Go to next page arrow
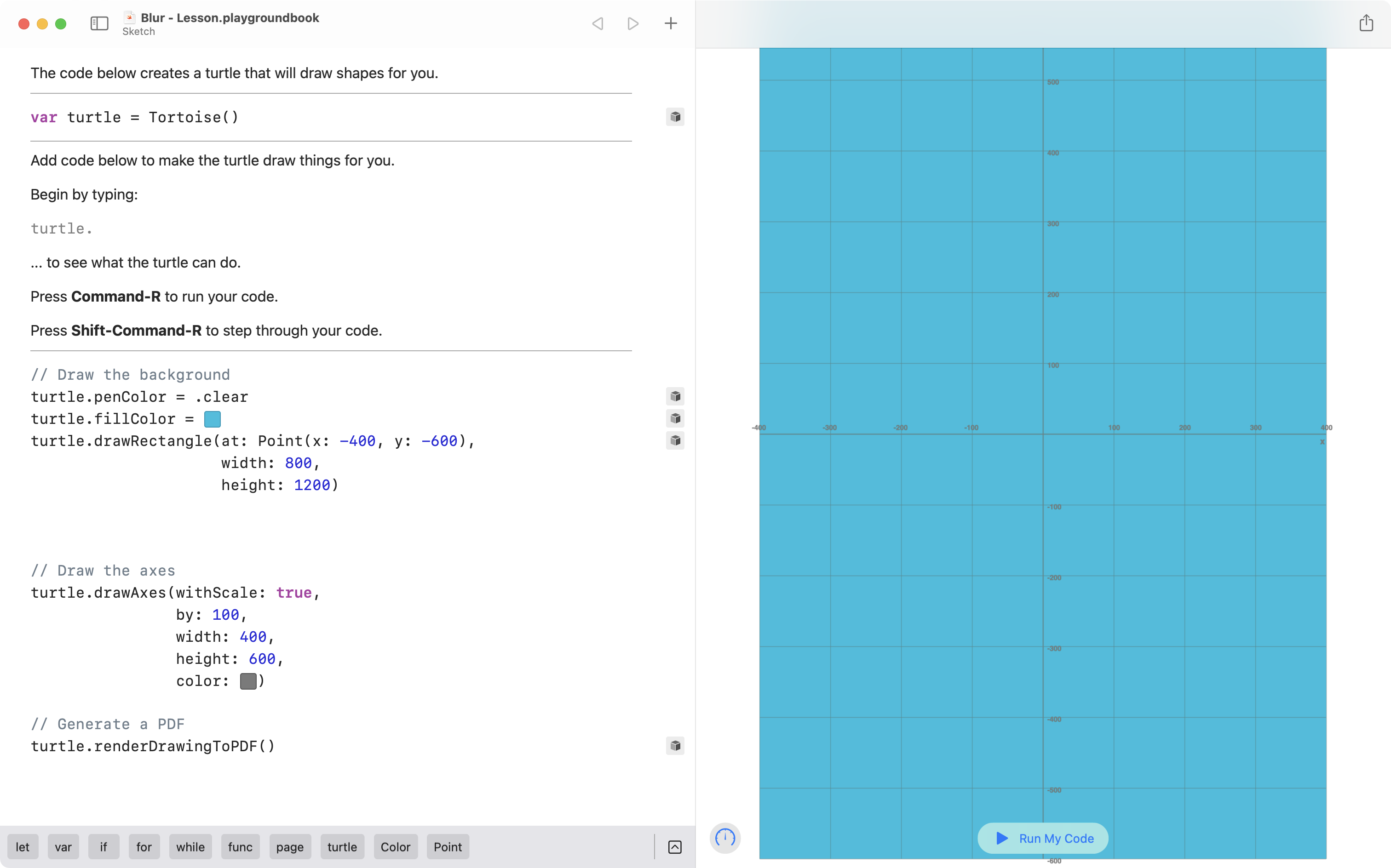 pyautogui.click(x=633, y=23)
